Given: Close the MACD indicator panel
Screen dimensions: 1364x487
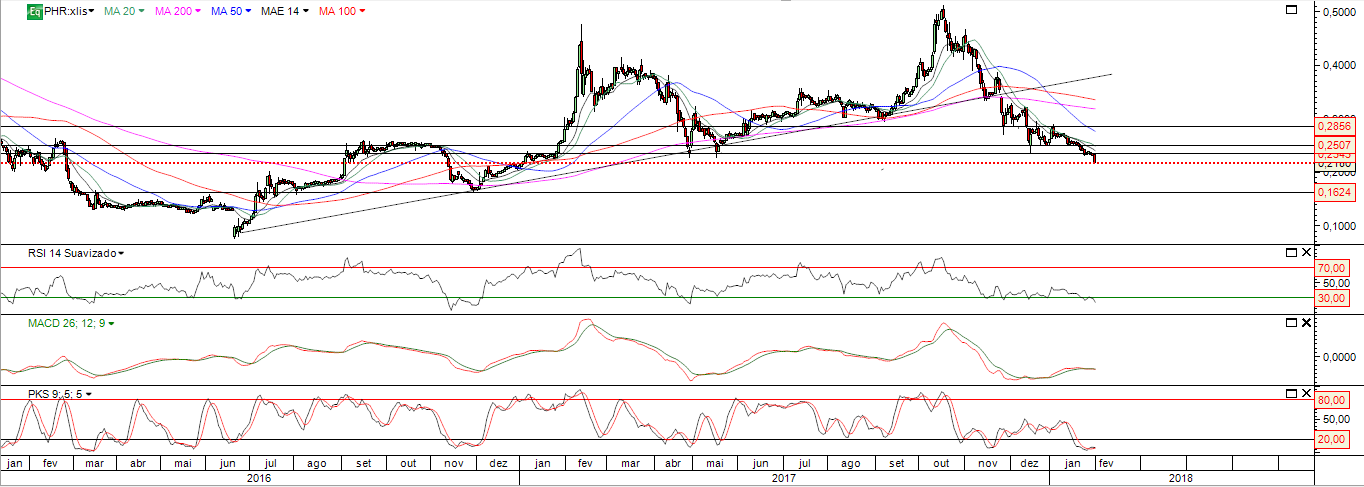Looking at the screenshot, I should [1306, 324].
